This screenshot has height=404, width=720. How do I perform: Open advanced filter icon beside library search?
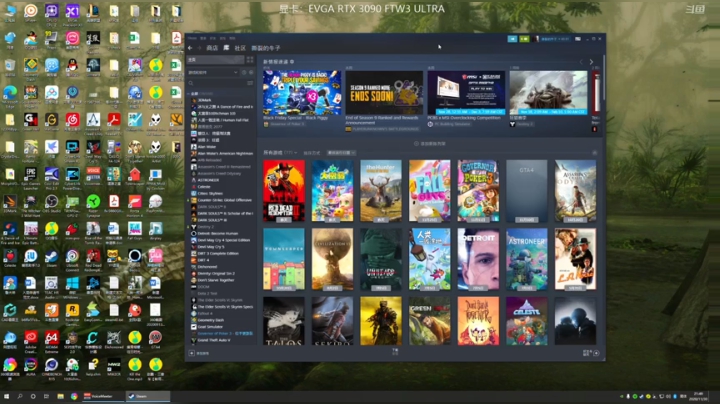[x=250, y=83]
